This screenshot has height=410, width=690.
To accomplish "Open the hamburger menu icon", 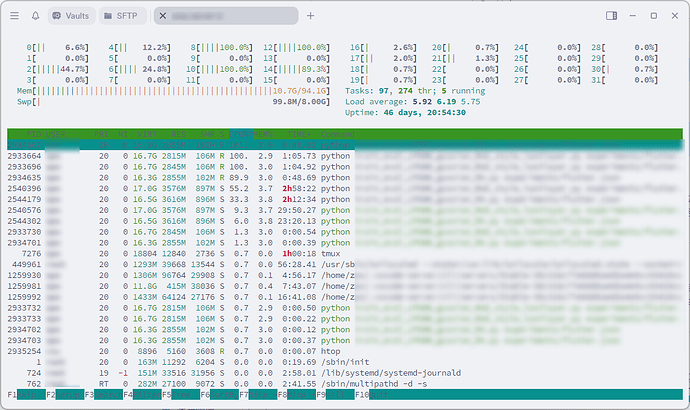I will (15, 16).
